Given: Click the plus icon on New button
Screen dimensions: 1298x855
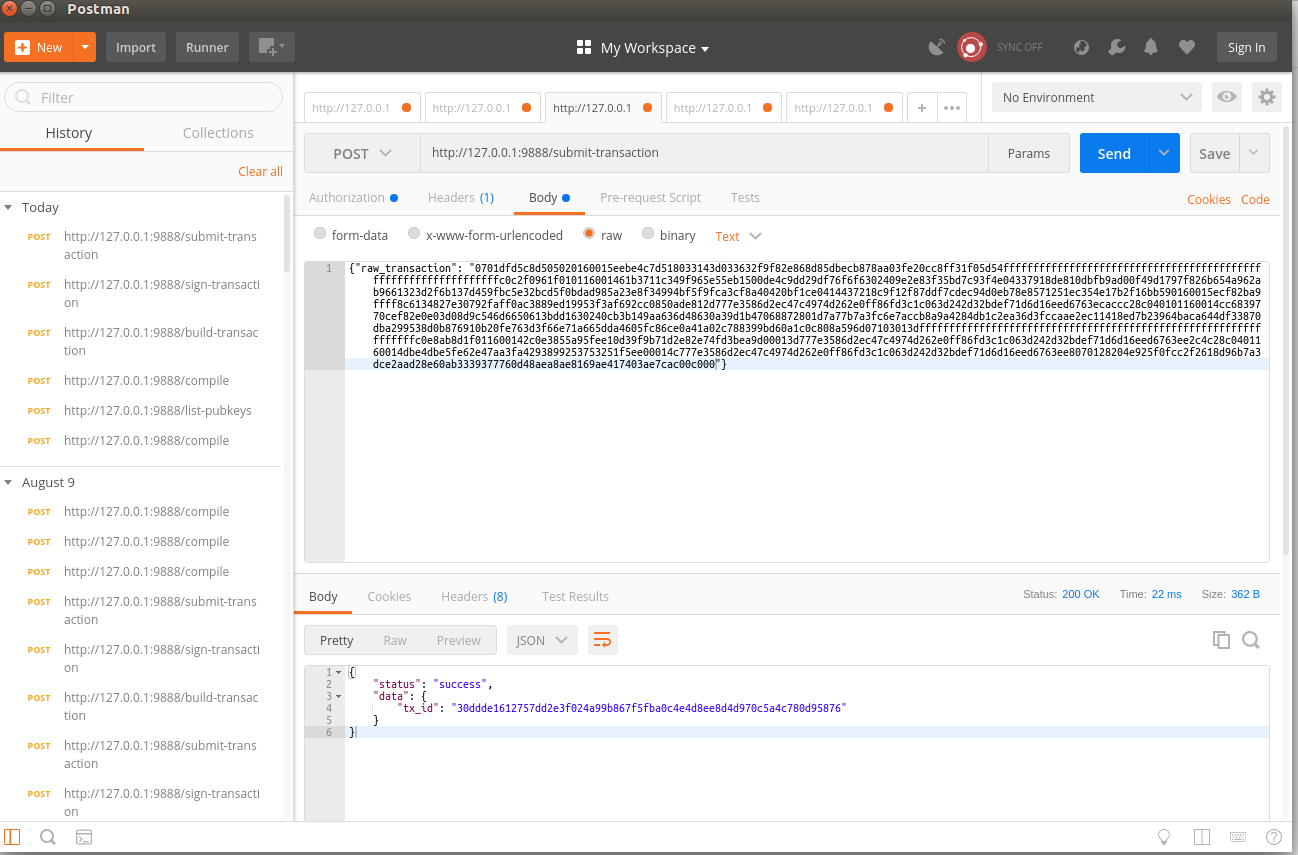Looking at the screenshot, I should [22, 47].
